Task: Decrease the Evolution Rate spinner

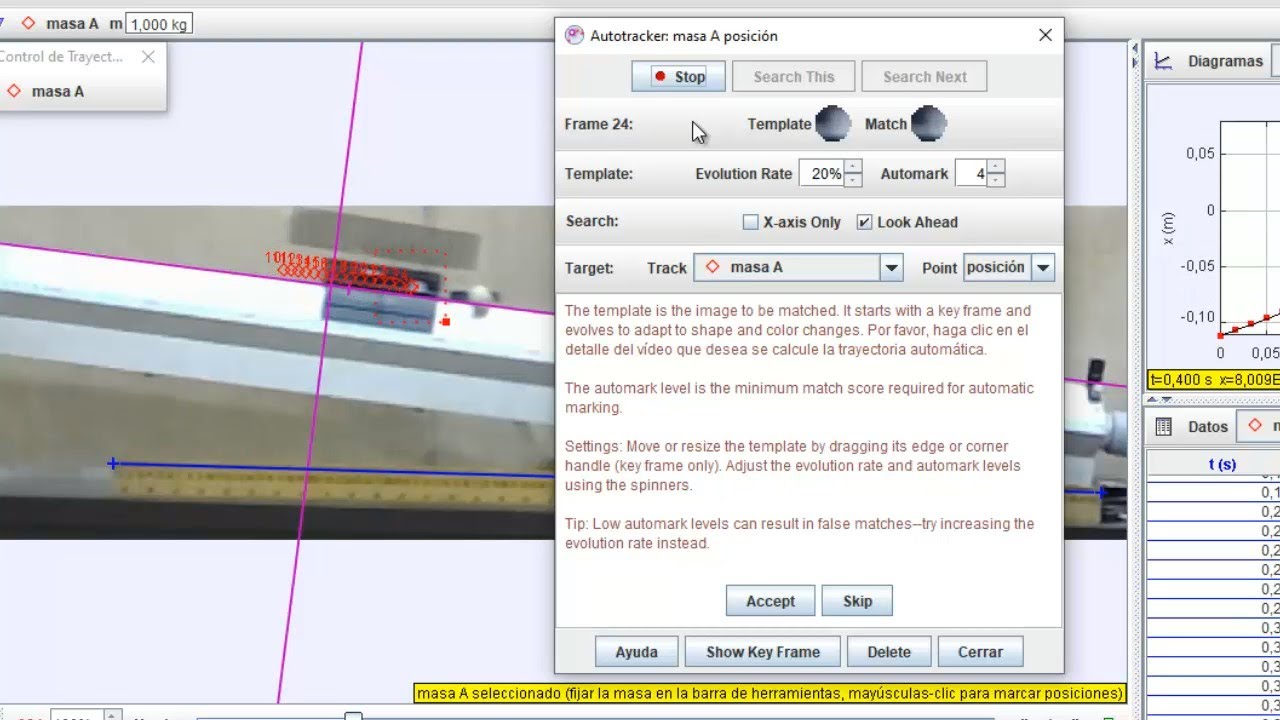Action: point(853,180)
